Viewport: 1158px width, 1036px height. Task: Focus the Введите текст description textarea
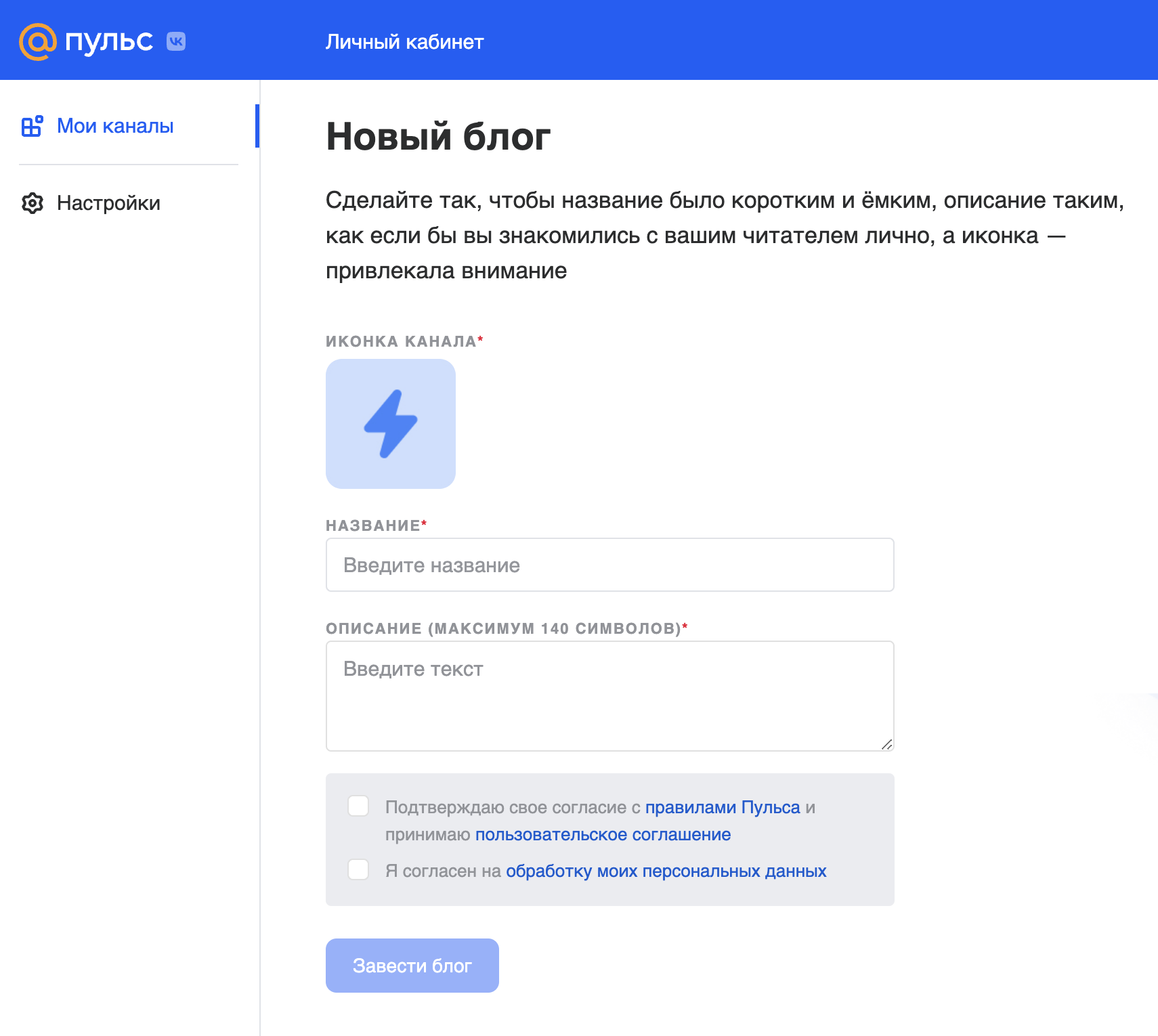click(x=610, y=696)
